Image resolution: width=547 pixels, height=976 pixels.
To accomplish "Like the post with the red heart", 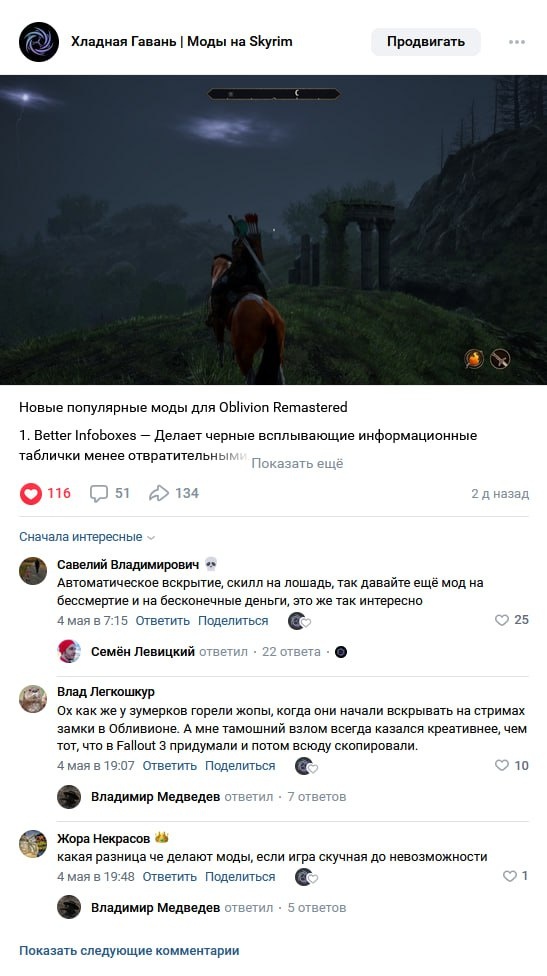I will pyautogui.click(x=30, y=494).
